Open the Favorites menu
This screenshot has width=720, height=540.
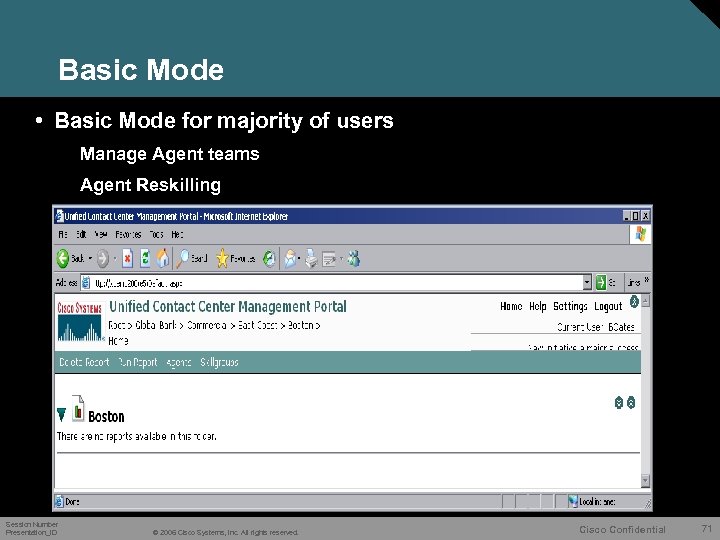coord(128,235)
